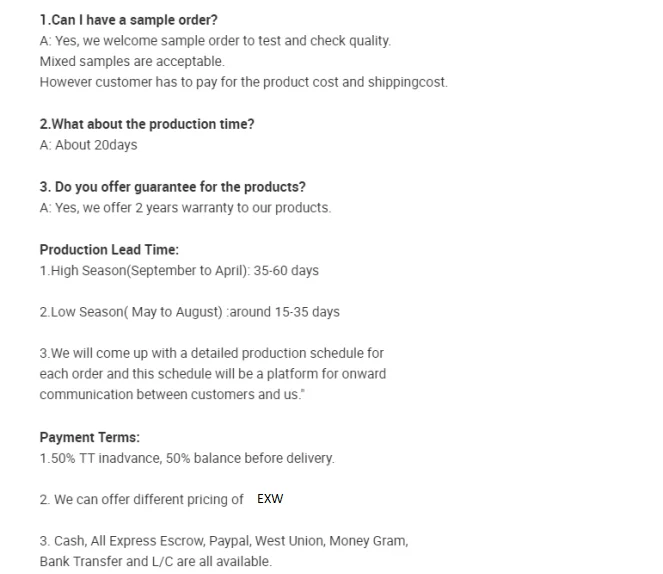The image size is (663, 574).
Task: Click the detailed production schedule sentence
Action: (211, 353)
